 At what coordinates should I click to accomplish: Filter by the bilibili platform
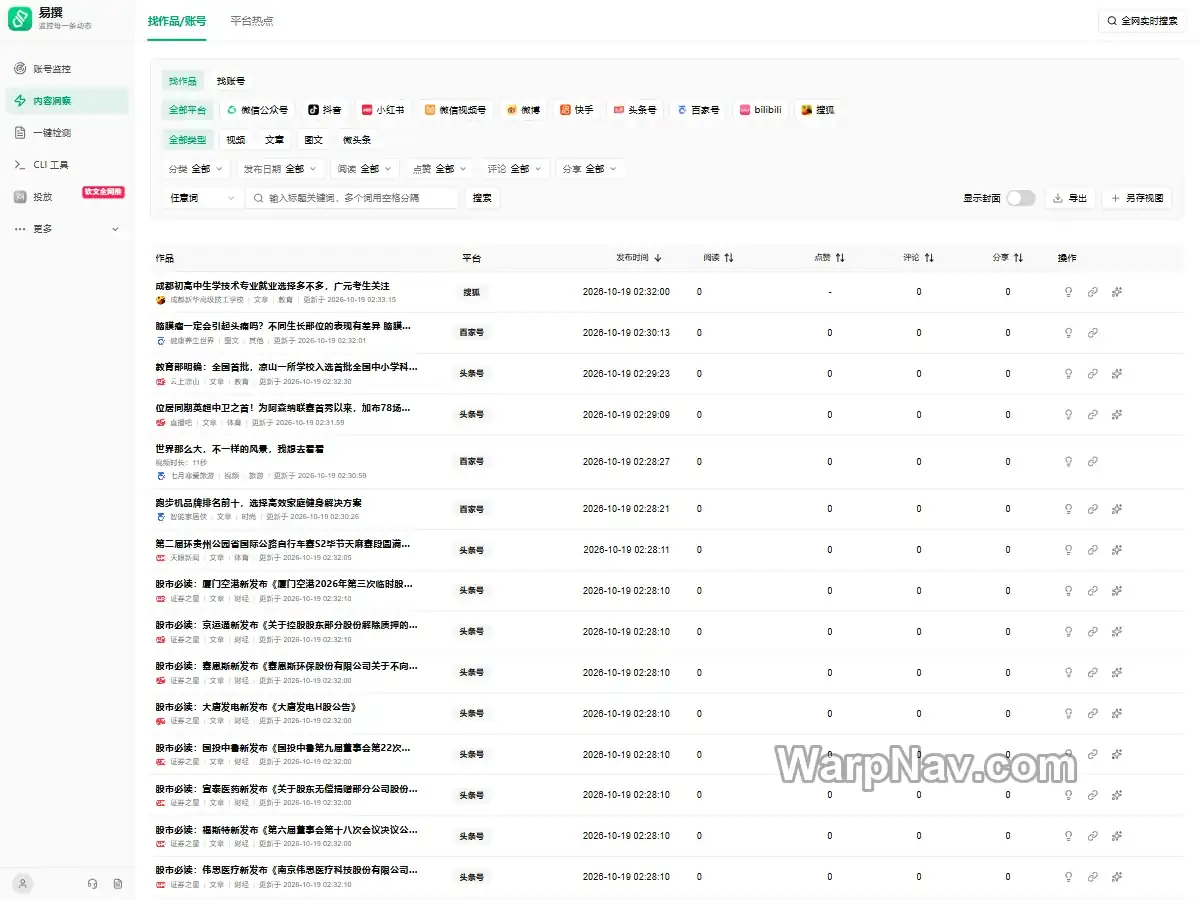(x=761, y=110)
